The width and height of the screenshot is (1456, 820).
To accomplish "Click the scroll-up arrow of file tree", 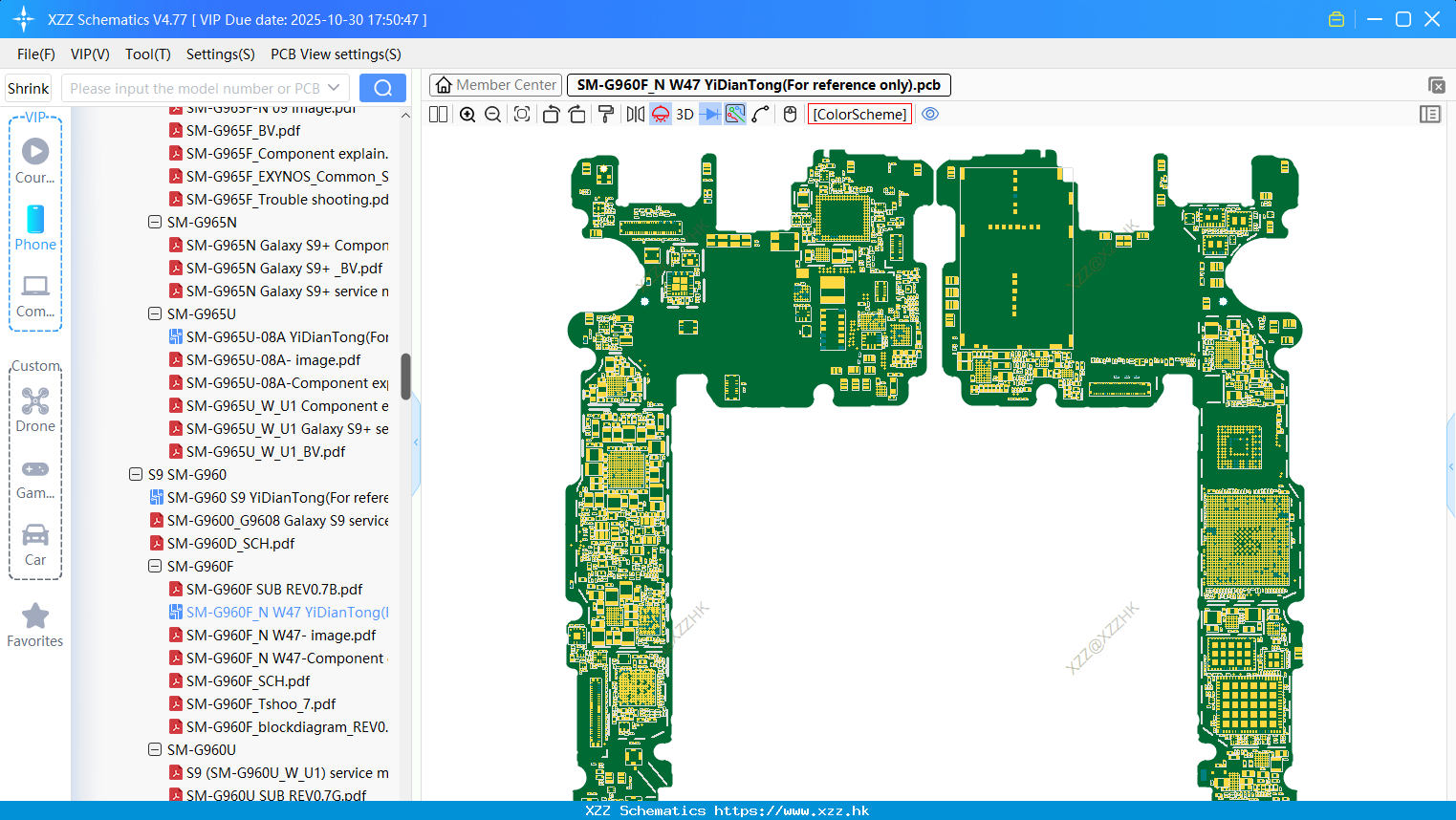I will point(405,116).
